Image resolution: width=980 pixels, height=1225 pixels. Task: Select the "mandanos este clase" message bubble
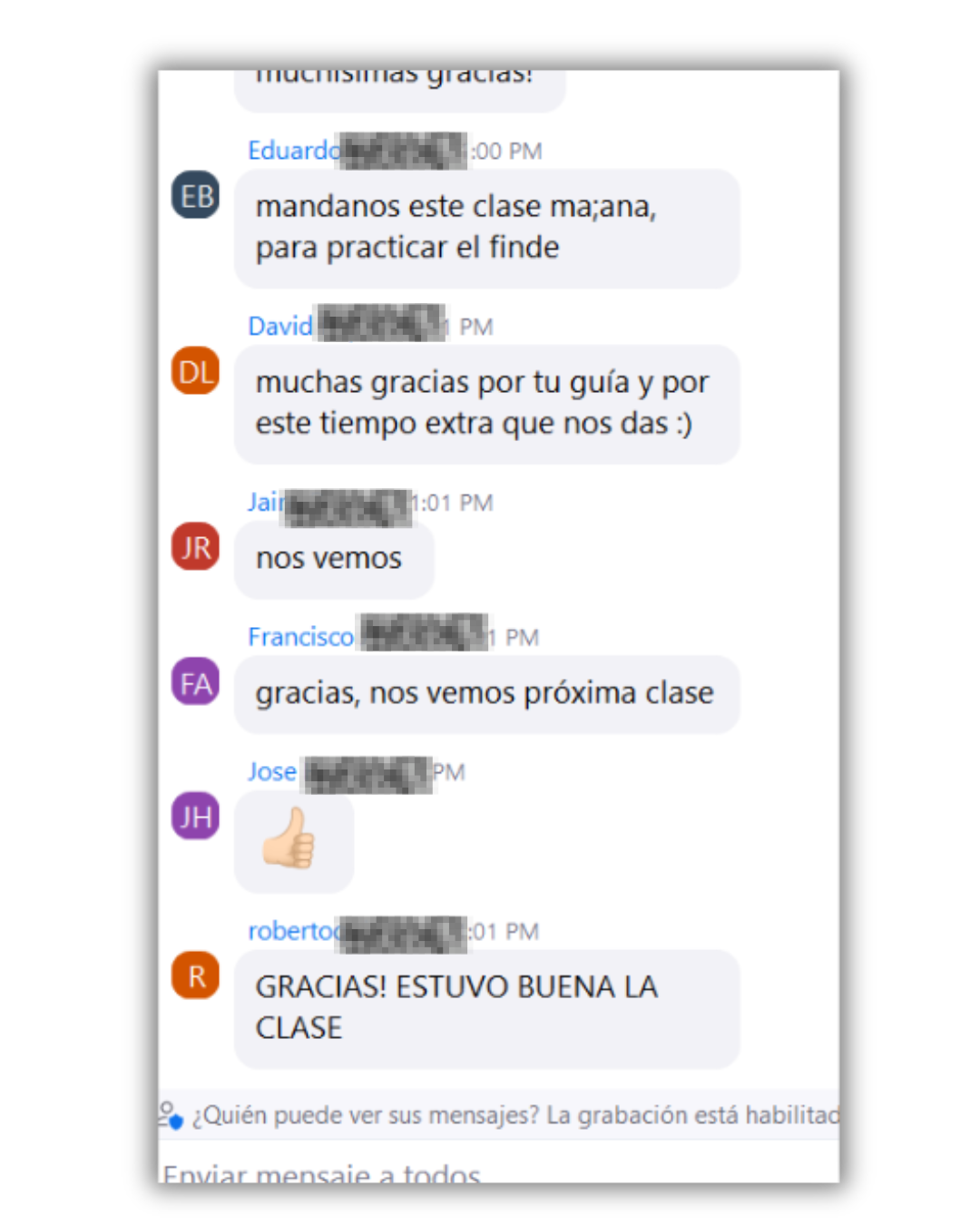pos(487,228)
